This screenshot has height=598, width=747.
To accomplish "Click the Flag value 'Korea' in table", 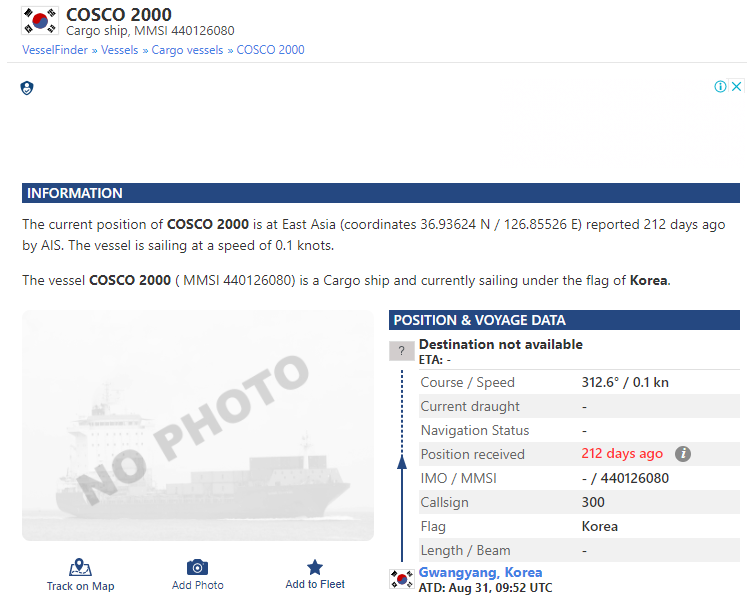I will coord(599,526).
